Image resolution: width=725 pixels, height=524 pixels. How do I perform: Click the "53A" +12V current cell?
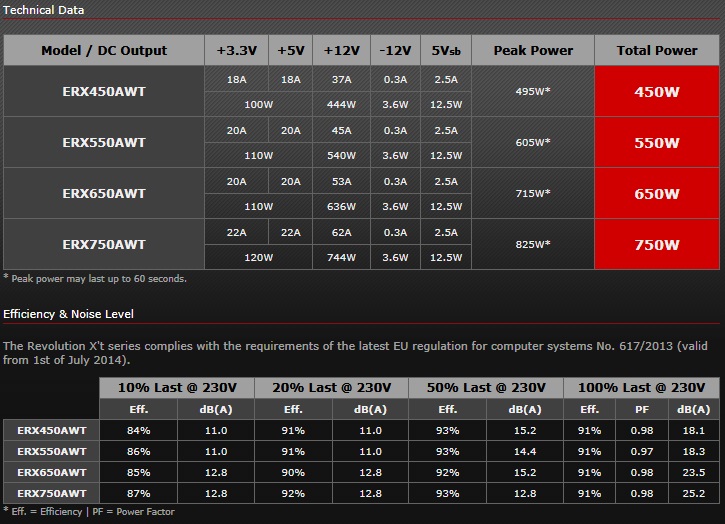tap(341, 181)
